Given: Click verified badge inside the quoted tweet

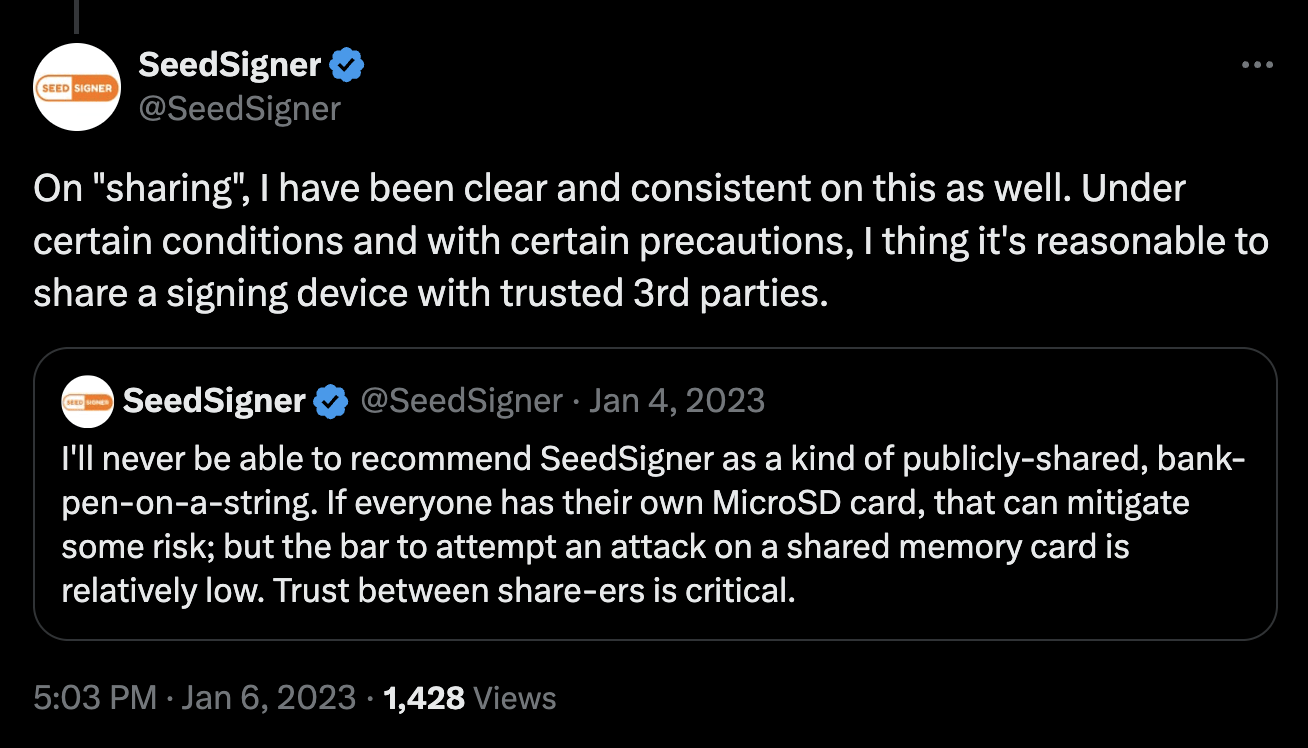Looking at the screenshot, I should point(330,401).
